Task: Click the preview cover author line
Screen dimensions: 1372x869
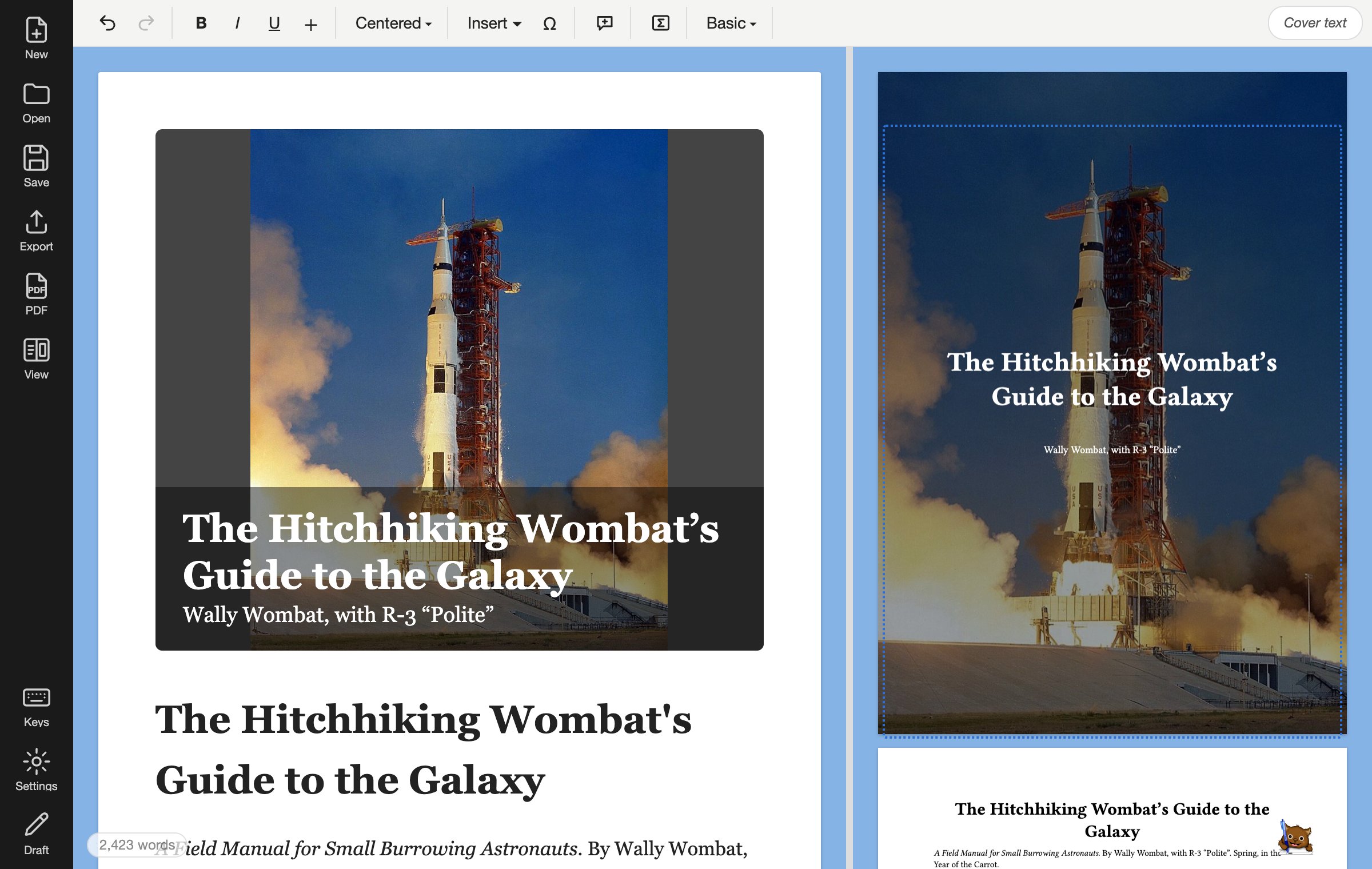Action: (1112, 450)
